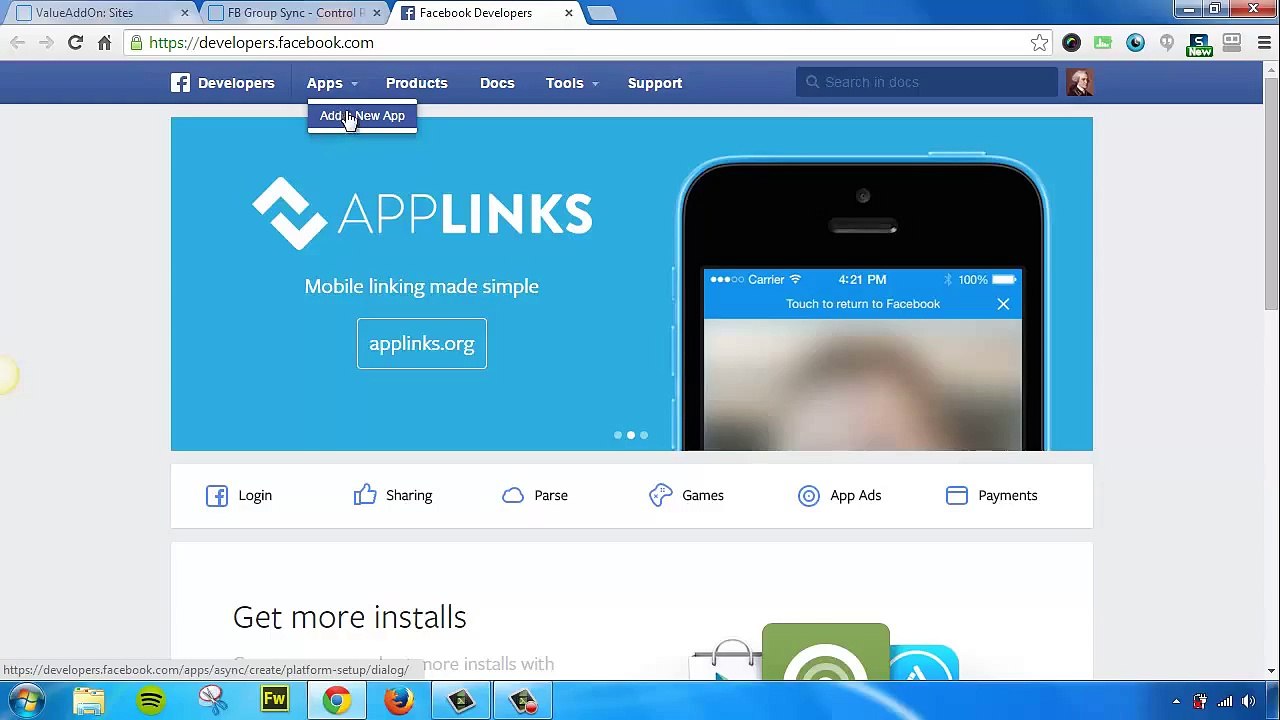1280x720 pixels.
Task: Select the first carousel dot
Action: [618, 435]
